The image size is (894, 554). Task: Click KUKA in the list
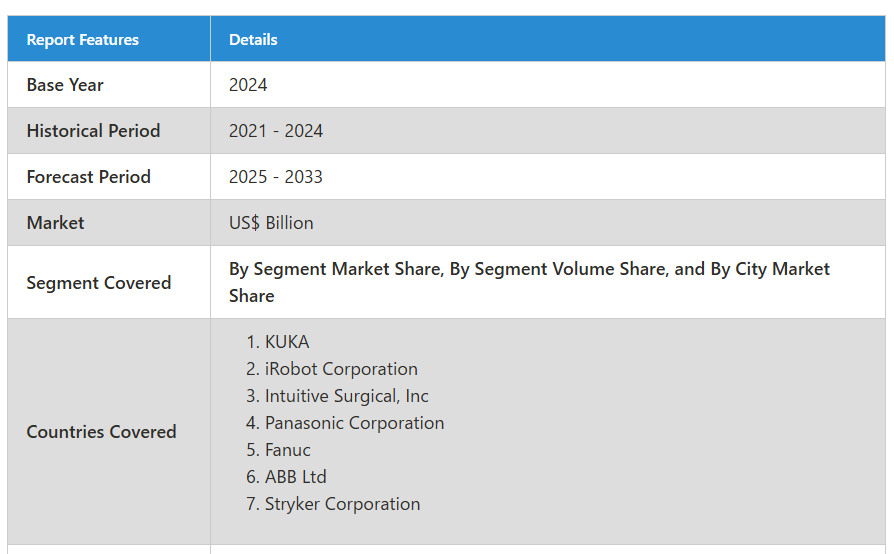(287, 342)
